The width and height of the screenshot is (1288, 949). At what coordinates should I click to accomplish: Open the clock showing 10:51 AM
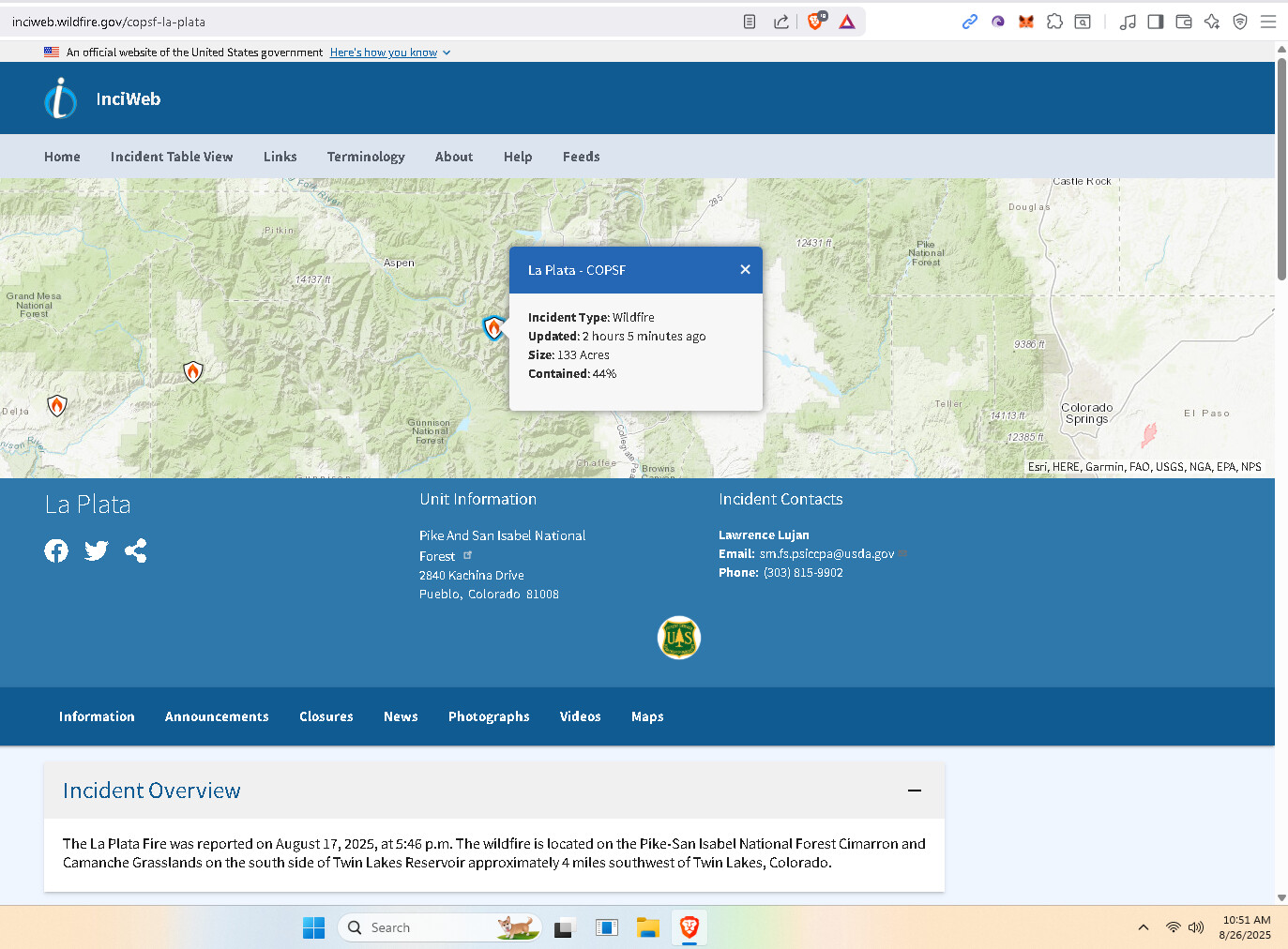click(x=1246, y=927)
